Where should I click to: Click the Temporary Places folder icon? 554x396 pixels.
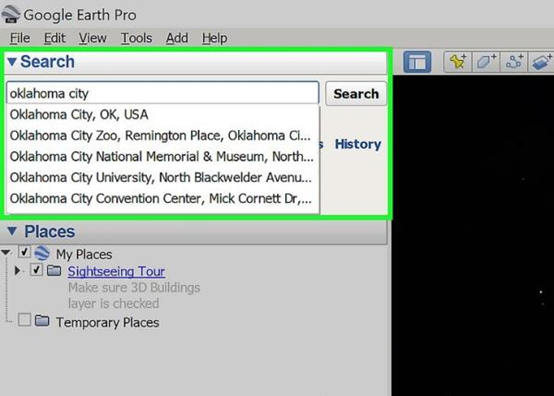point(42,321)
